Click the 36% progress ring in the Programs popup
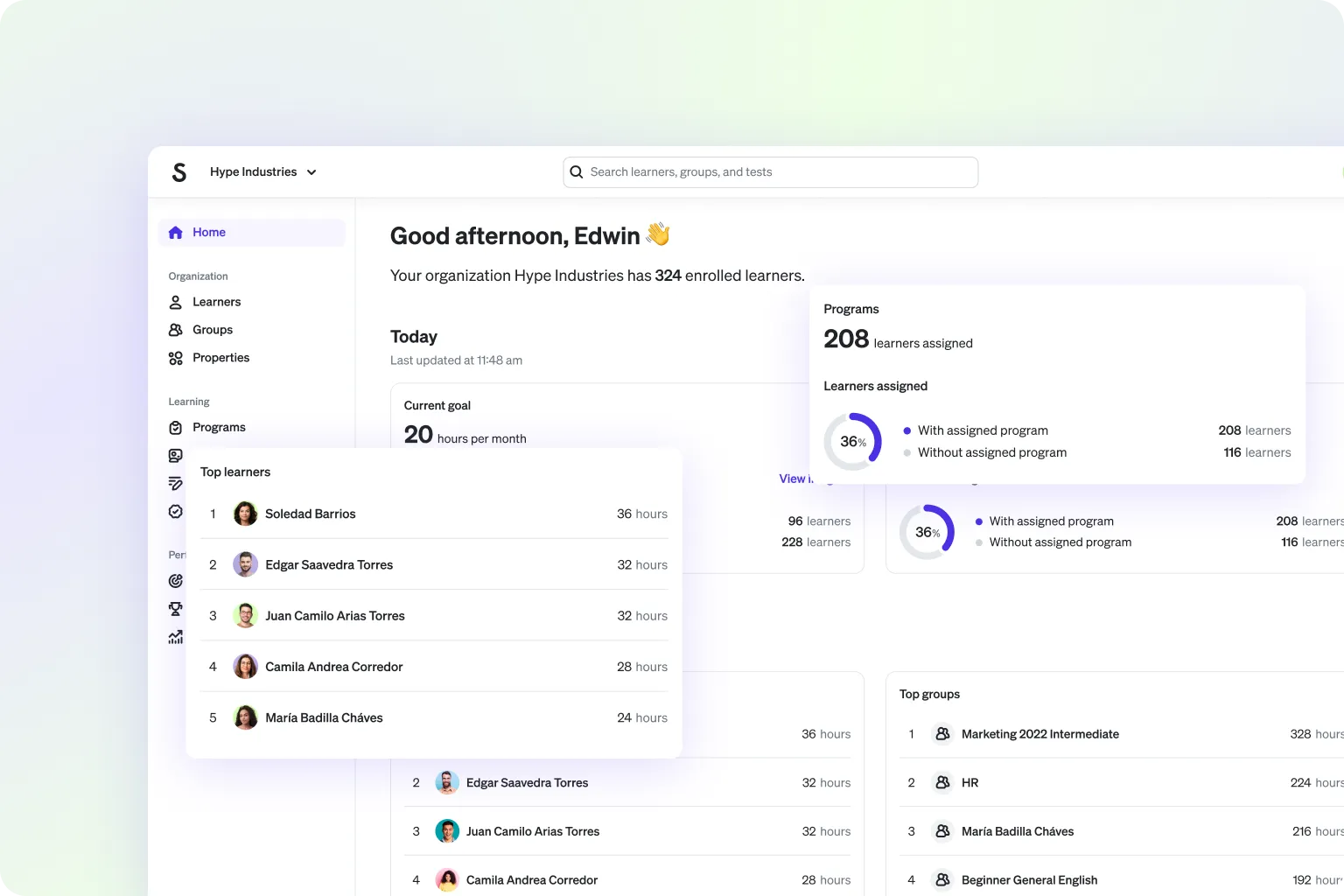The height and width of the screenshot is (896, 1344). [853, 442]
